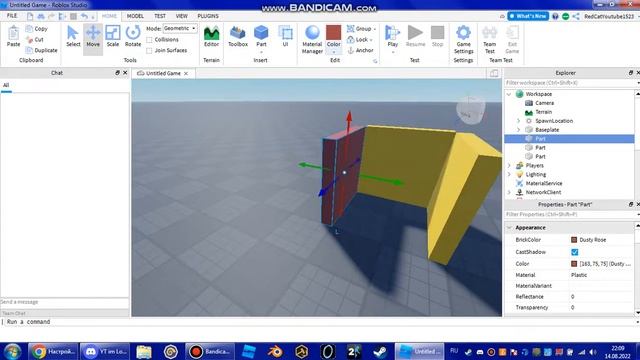
Task: Click the Group button
Action: click(361, 29)
